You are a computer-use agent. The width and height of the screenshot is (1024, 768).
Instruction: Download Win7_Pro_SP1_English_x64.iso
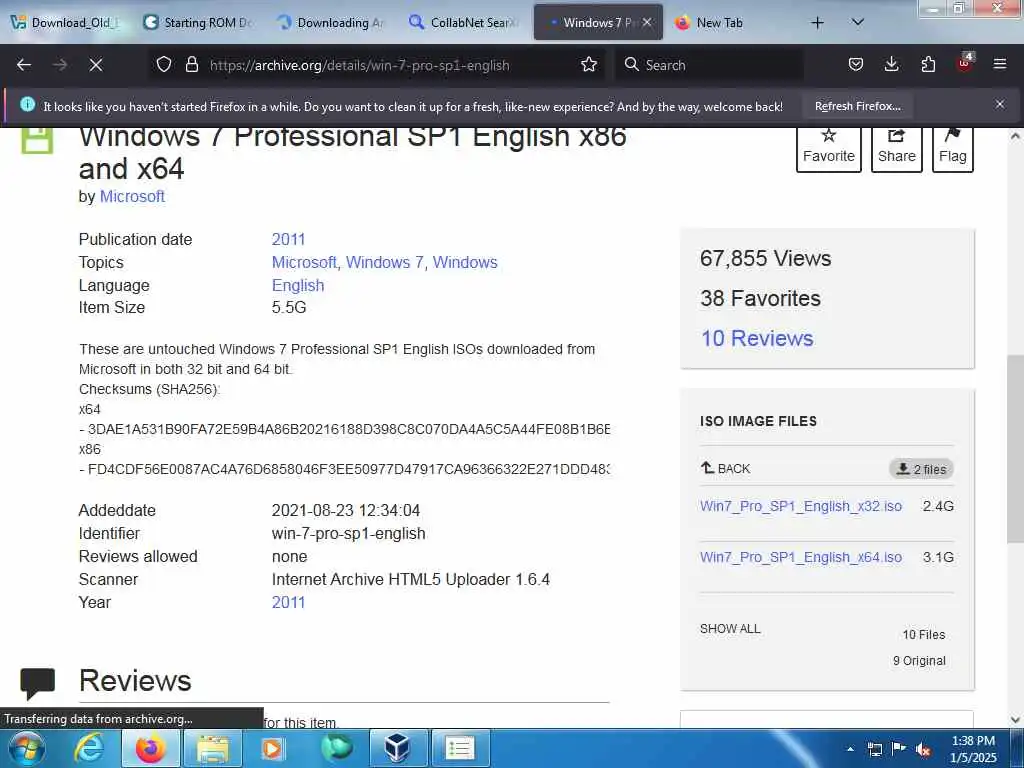801,557
